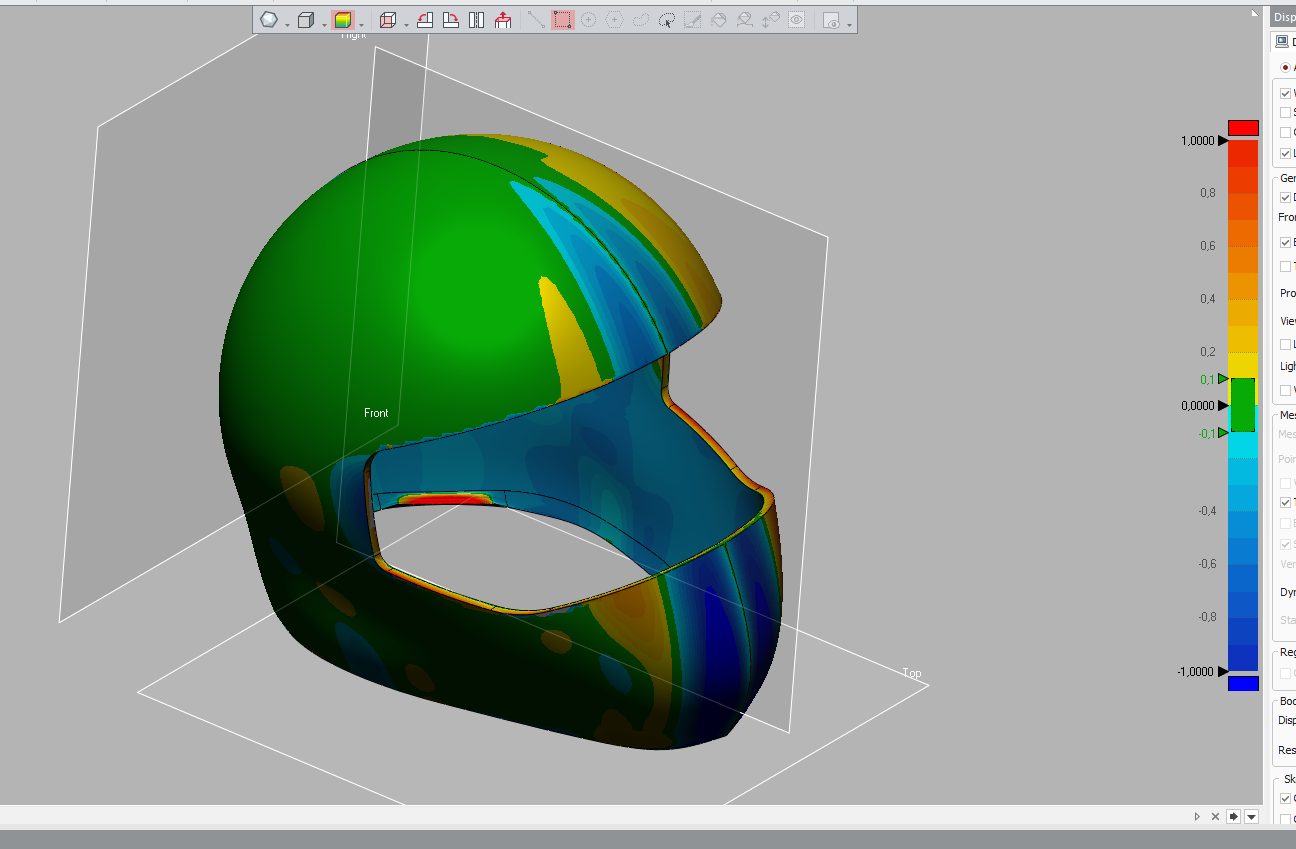Rotate view counterclockwise using toolbar icon
The width and height of the screenshot is (1296, 849).
tap(425, 20)
